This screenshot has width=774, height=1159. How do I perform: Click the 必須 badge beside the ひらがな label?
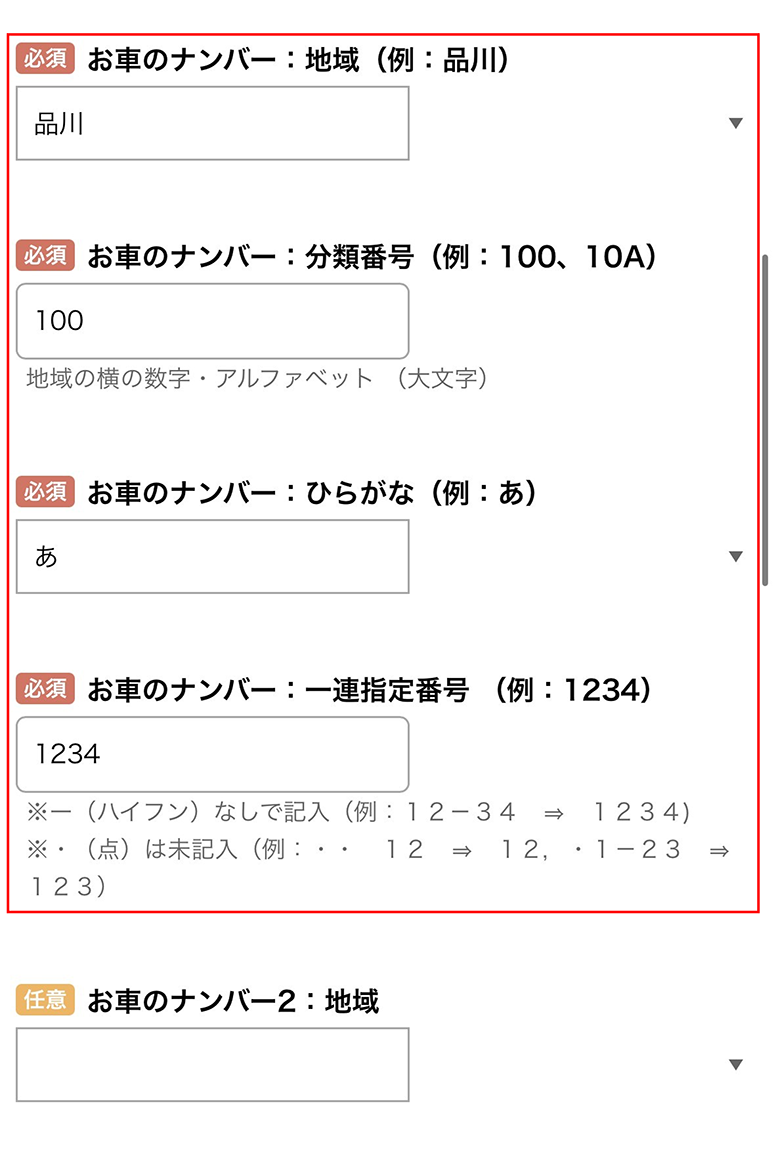[x=45, y=492]
